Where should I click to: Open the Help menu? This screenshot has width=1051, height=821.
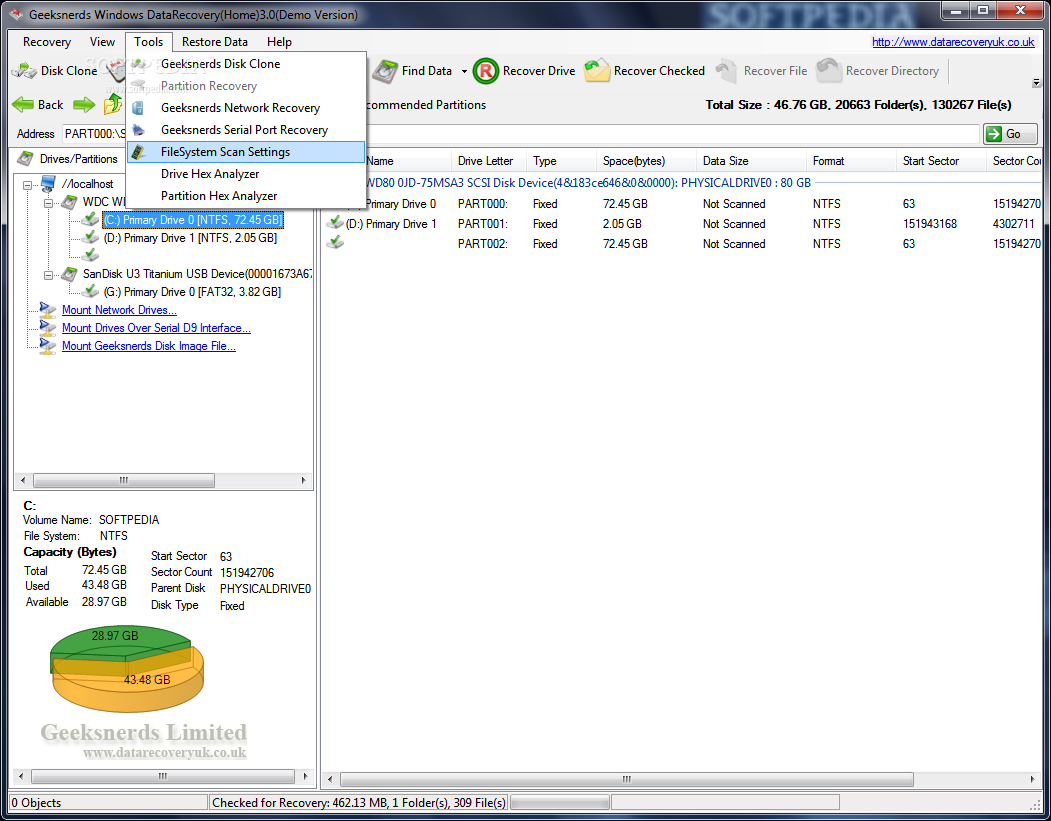(x=279, y=42)
